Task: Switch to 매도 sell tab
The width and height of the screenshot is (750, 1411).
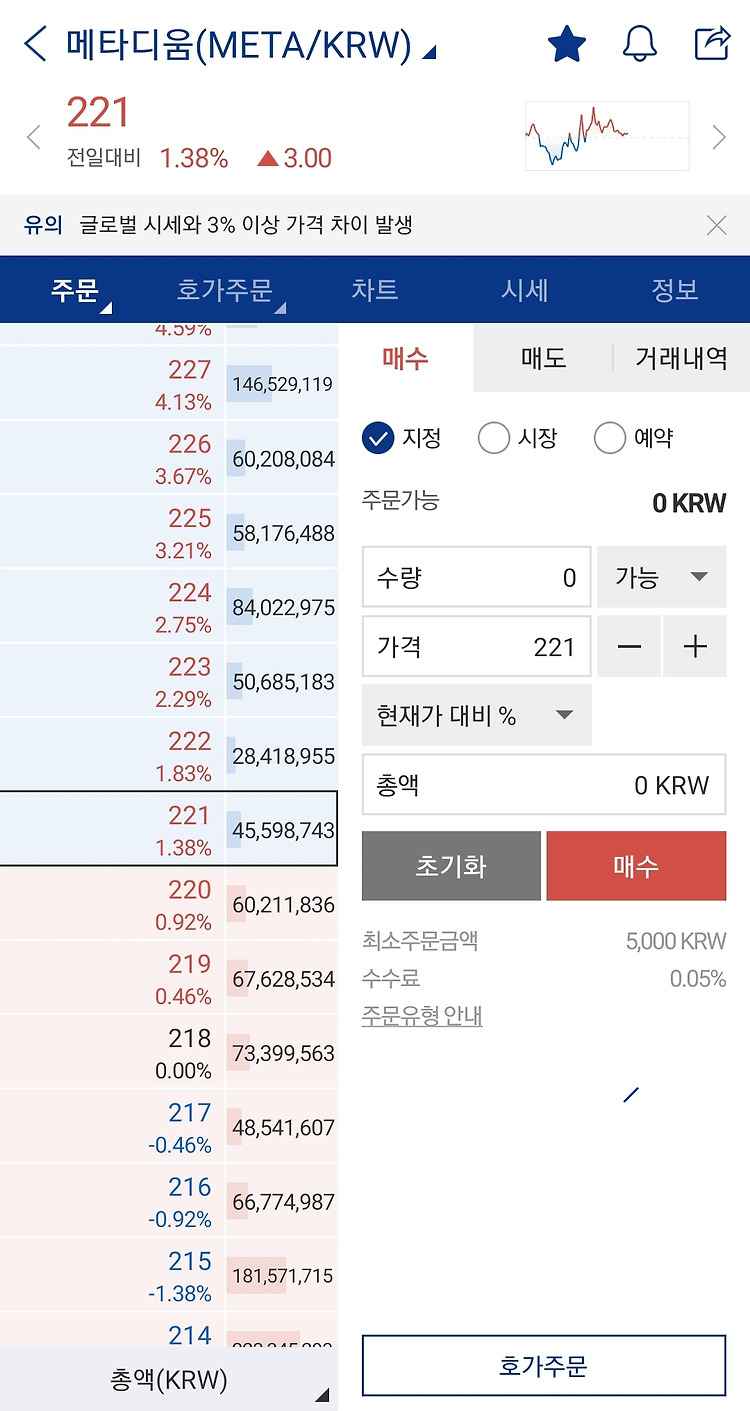Action: 543,358
